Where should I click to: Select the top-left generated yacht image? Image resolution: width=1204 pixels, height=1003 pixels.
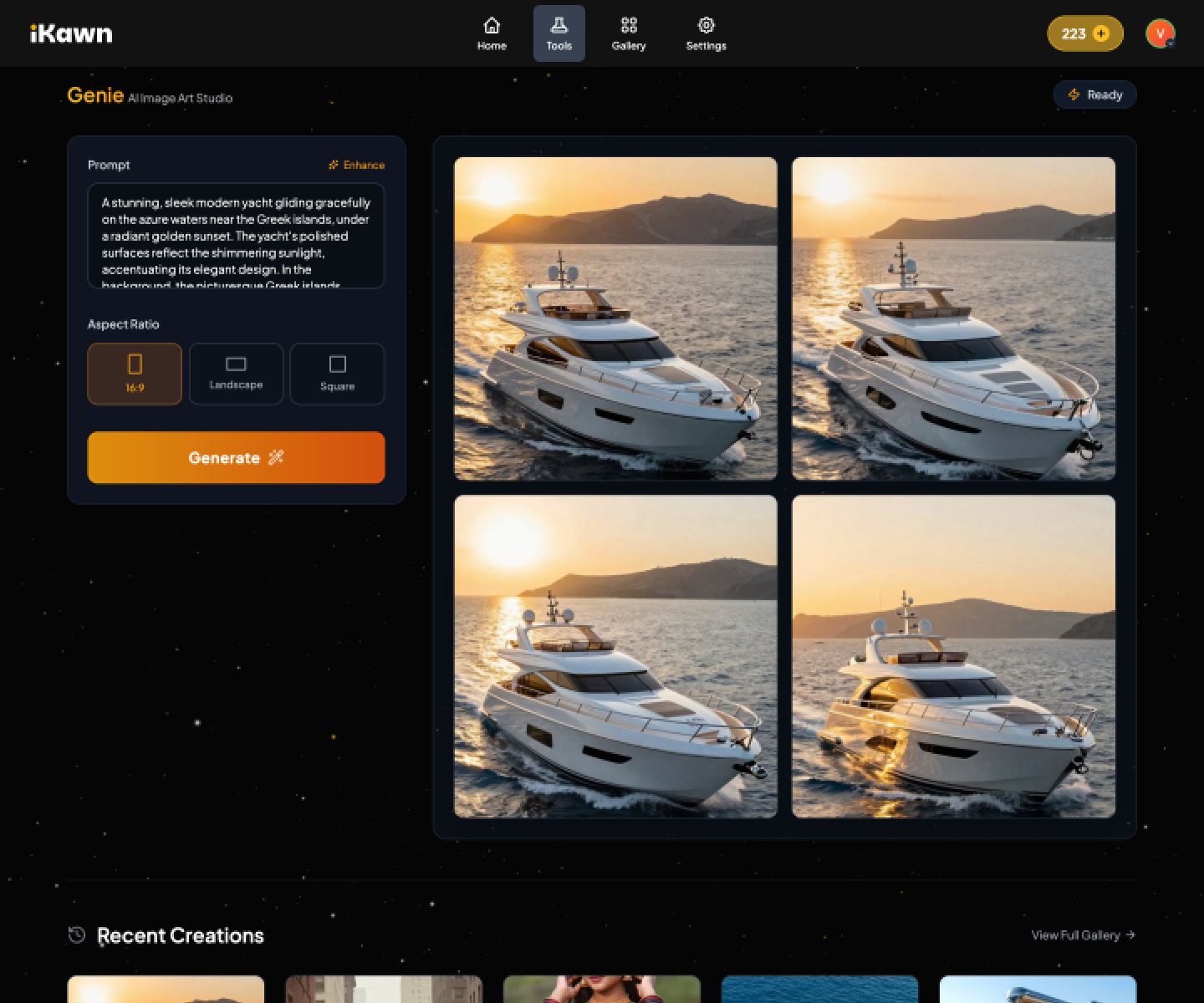pyautogui.click(x=615, y=318)
